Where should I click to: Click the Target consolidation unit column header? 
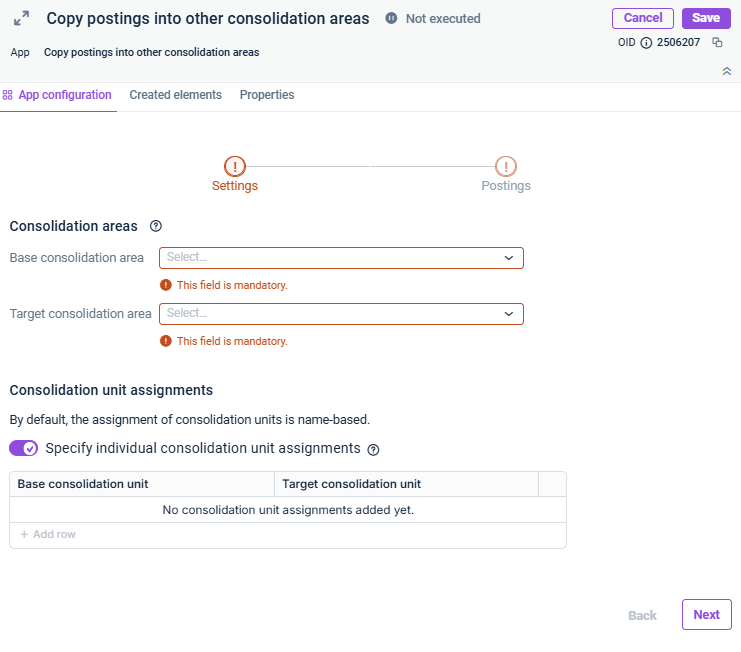tap(406, 484)
